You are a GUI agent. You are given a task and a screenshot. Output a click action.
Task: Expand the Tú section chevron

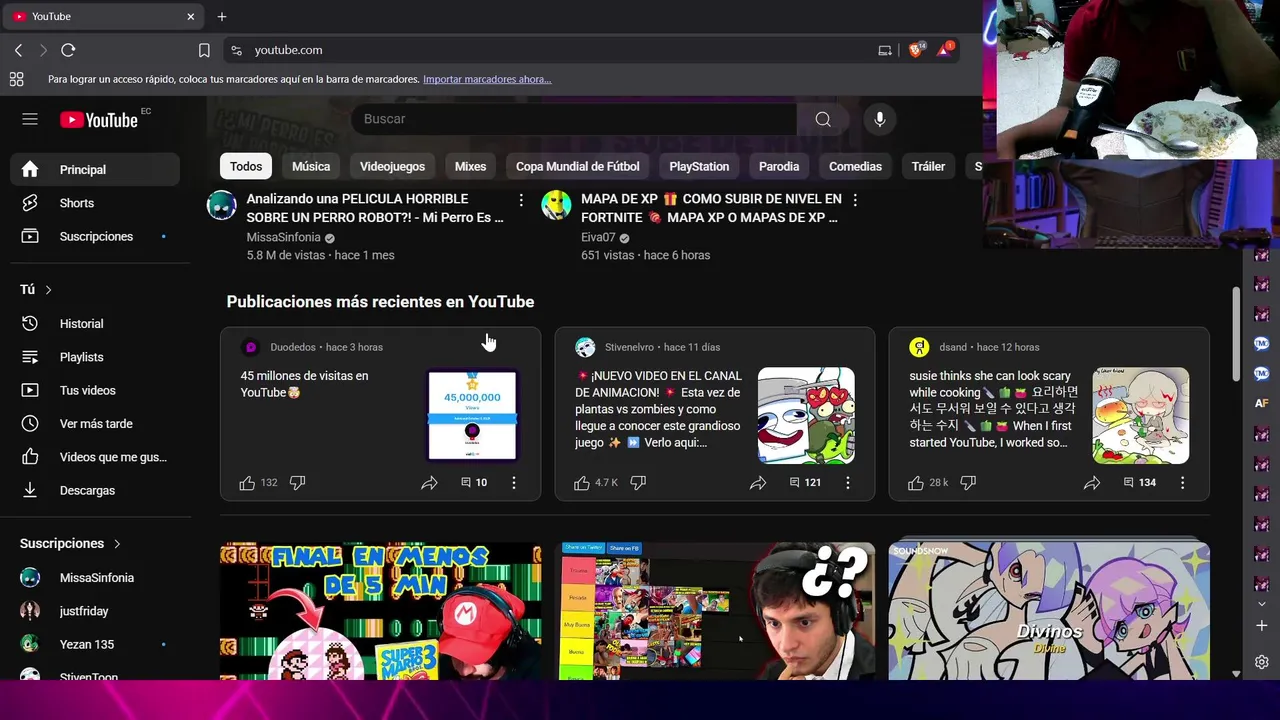point(48,290)
